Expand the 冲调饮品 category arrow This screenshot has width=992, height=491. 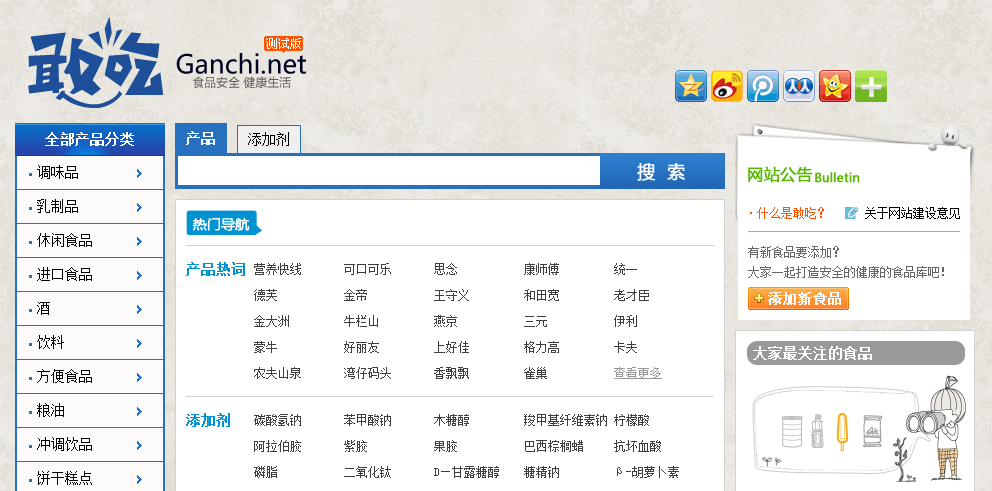(x=139, y=445)
